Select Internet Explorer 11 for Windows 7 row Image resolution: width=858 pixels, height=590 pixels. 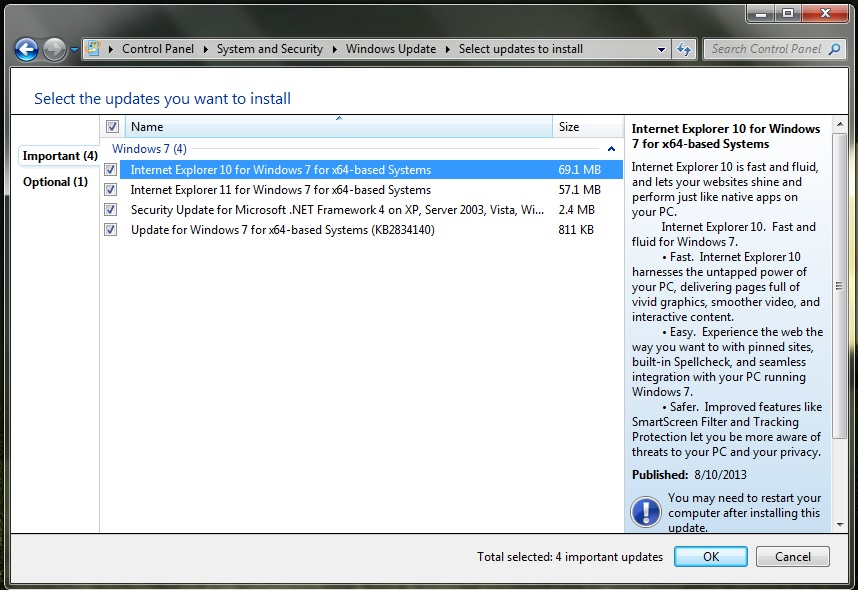(x=371, y=189)
